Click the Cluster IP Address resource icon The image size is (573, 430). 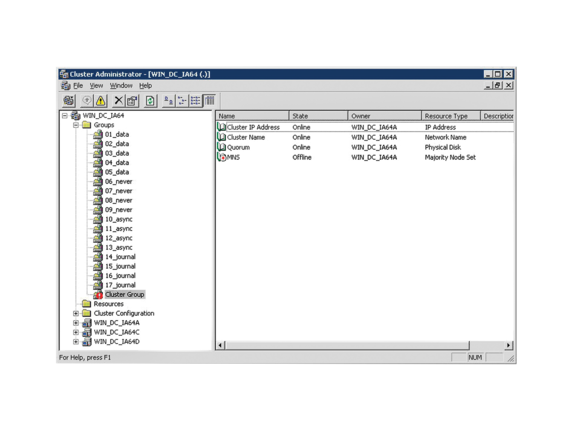click(x=221, y=127)
